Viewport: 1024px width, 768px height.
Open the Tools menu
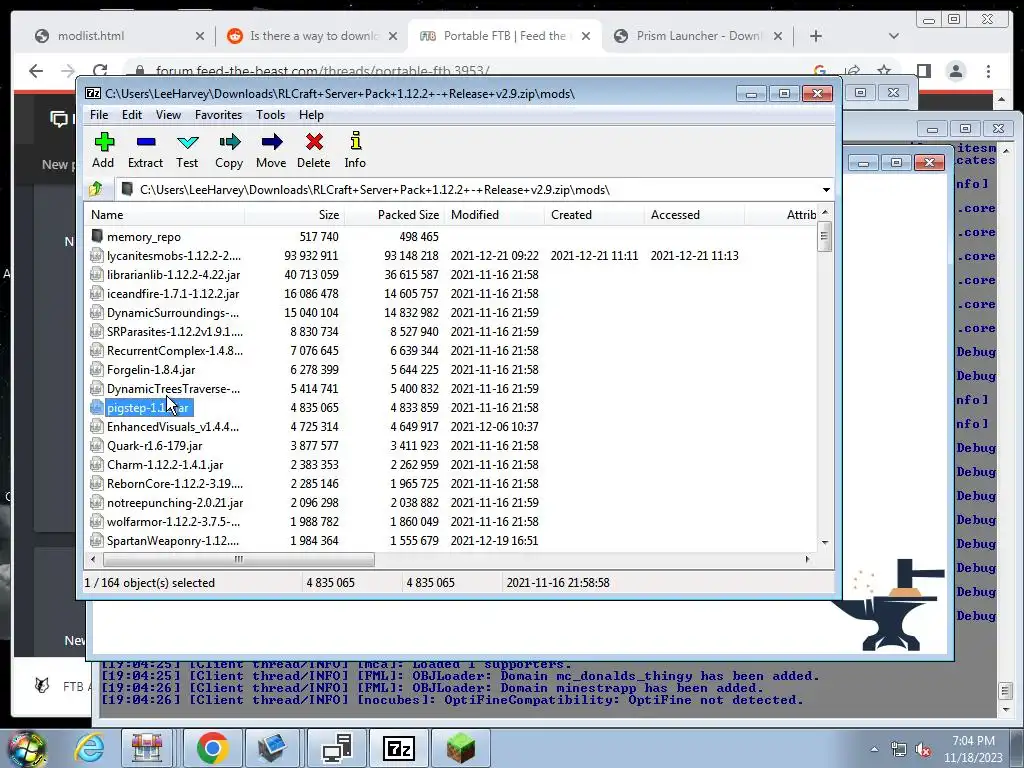[270, 115]
